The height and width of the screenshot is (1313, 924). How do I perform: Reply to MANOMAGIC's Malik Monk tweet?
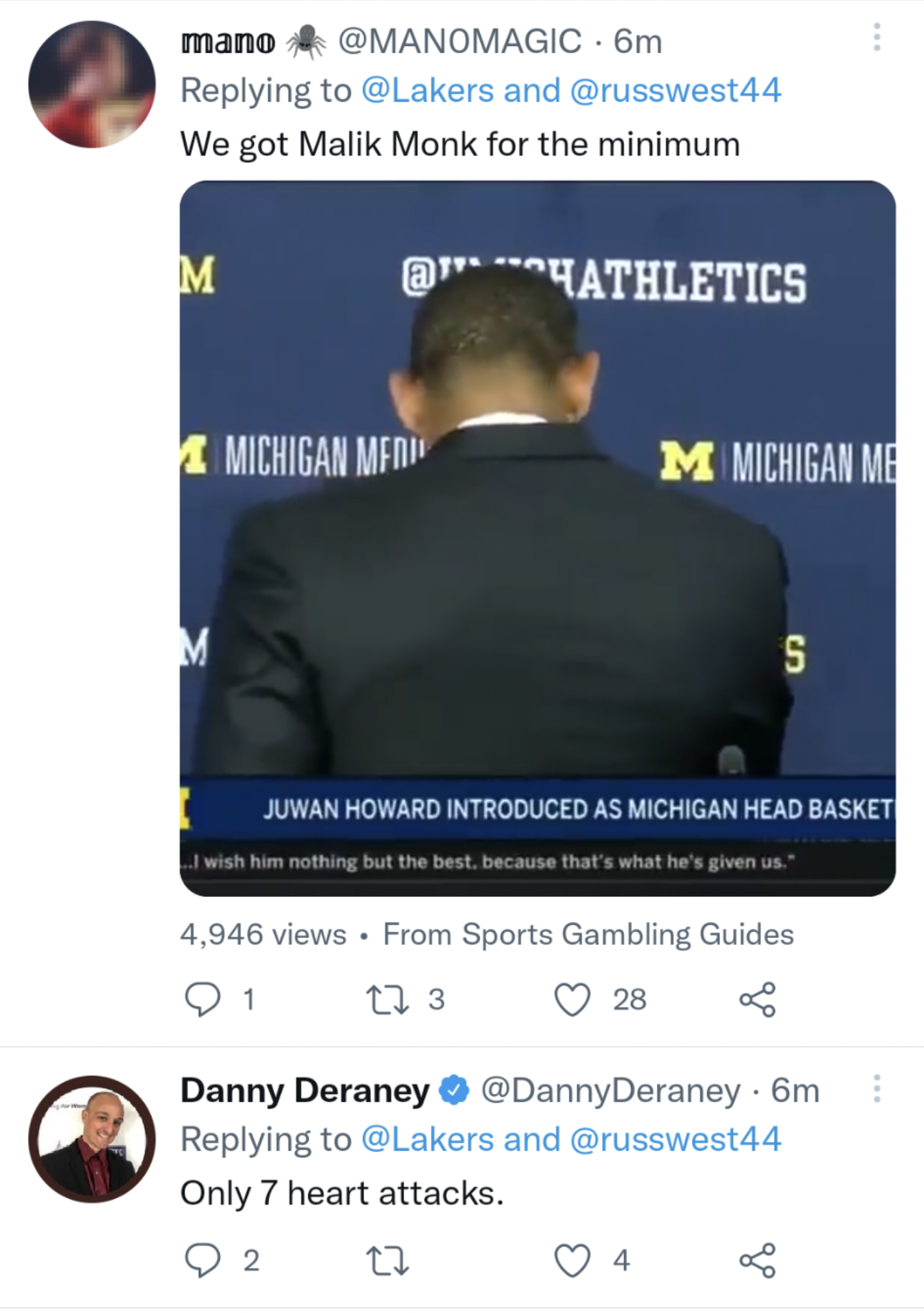tap(203, 999)
